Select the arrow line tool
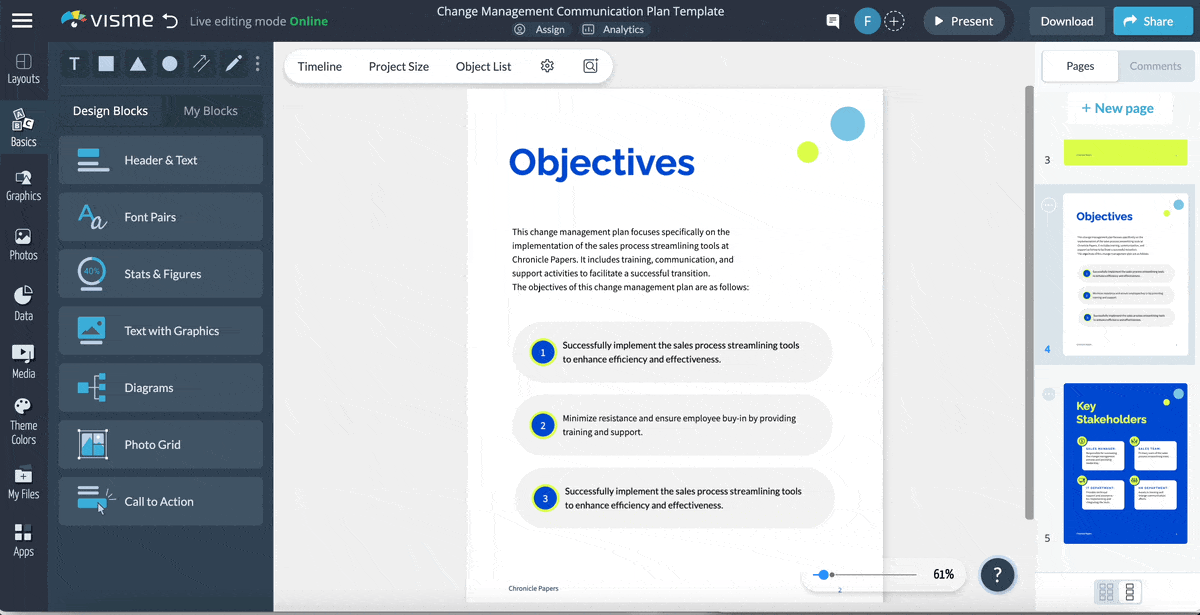This screenshot has height=615, width=1200. point(201,63)
